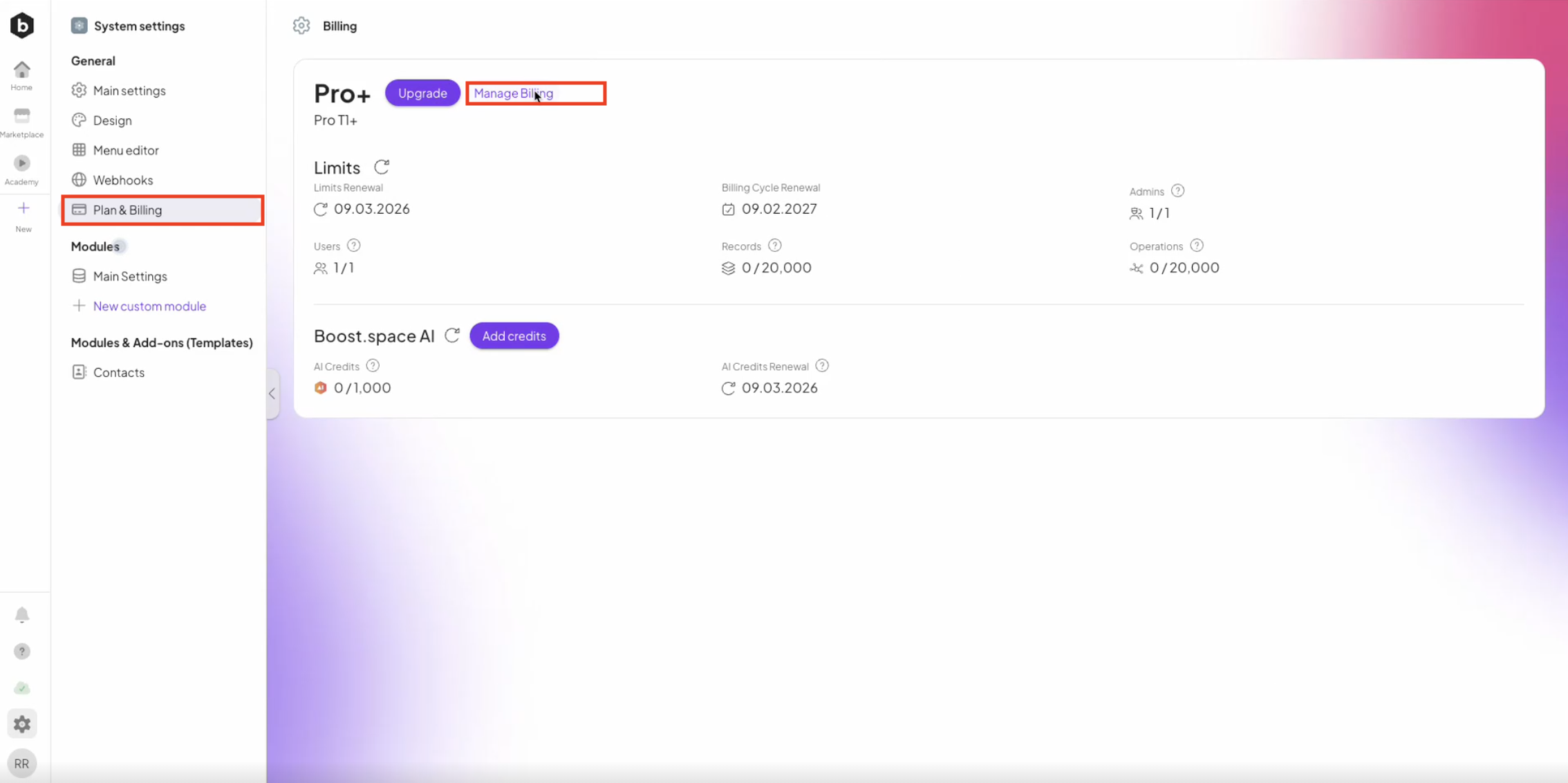Click the Upgrade button
The image size is (1568, 783).
(422, 93)
